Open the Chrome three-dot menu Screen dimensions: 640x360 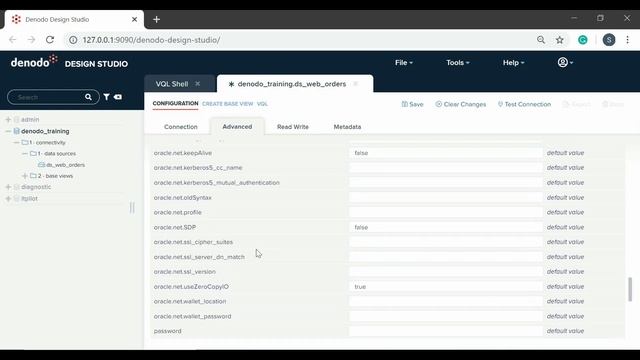point(628,40)
